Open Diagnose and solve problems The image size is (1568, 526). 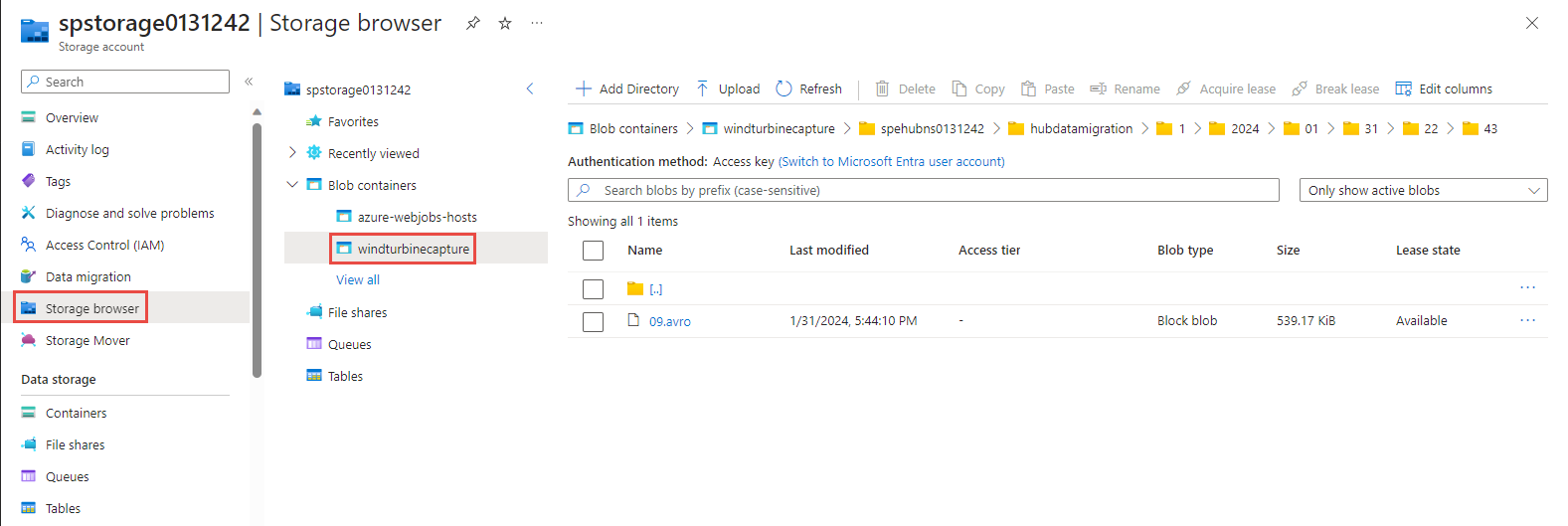129,213
